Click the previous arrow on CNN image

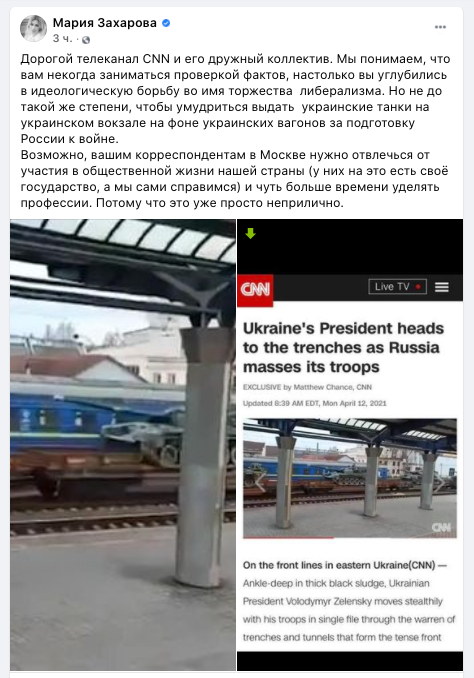point(259,483)
